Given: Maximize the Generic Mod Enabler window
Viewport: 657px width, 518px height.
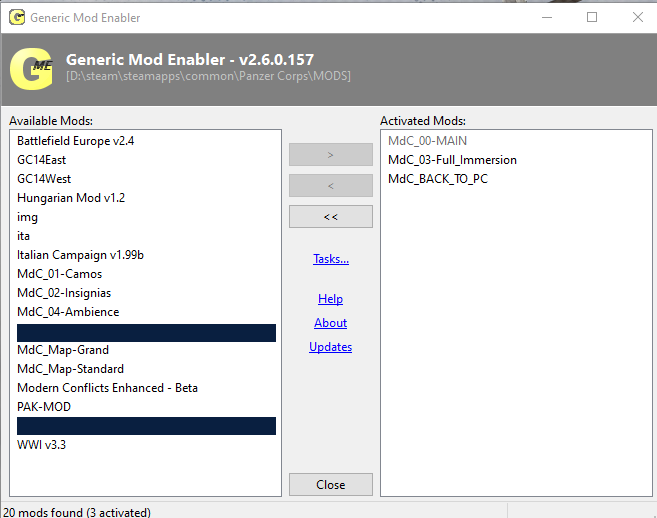Looking at the screenshot, I should tap(592, 18).
